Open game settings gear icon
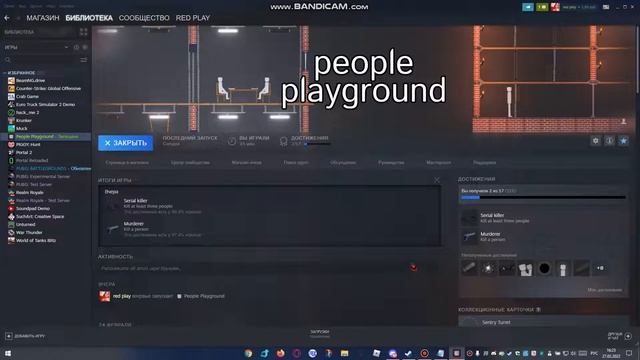Image resolution: width=640 pixels, height=360 pixels. click(596, 141)
